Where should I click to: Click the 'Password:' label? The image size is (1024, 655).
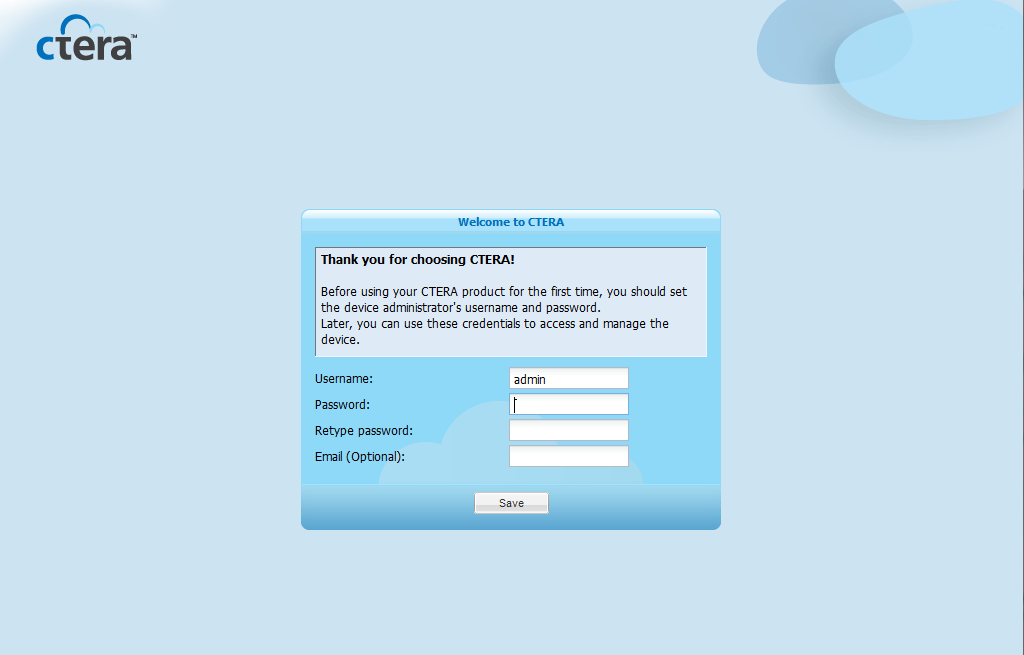pyautogui.click(x=342, y=405)
